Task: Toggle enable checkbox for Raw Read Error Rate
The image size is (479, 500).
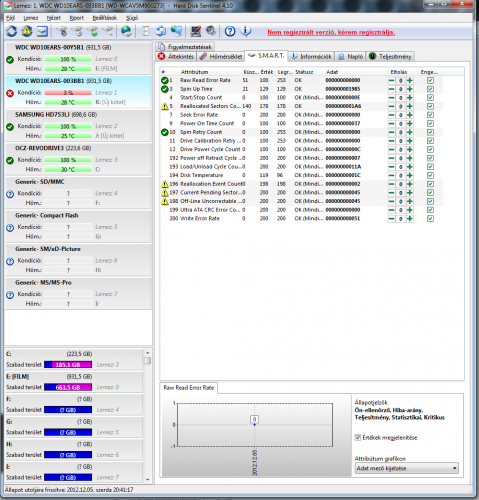Action: (430, 80)
